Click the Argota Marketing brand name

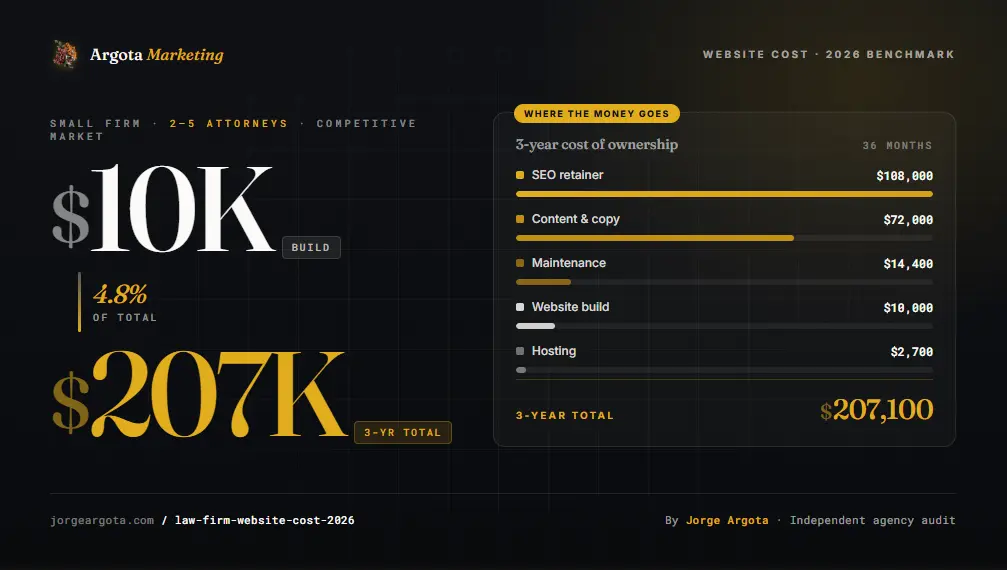157,55
